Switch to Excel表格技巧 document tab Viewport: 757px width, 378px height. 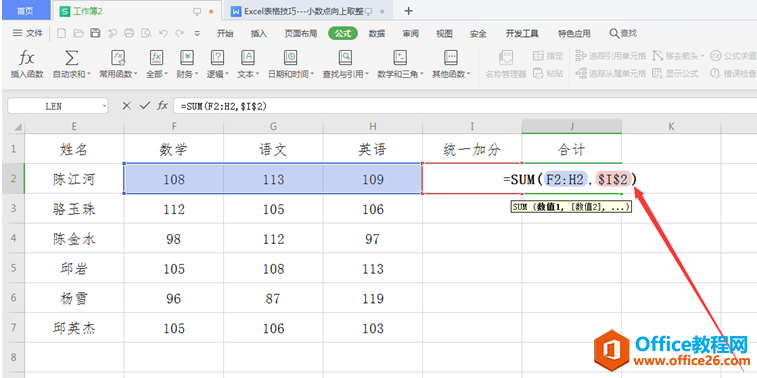308,11
